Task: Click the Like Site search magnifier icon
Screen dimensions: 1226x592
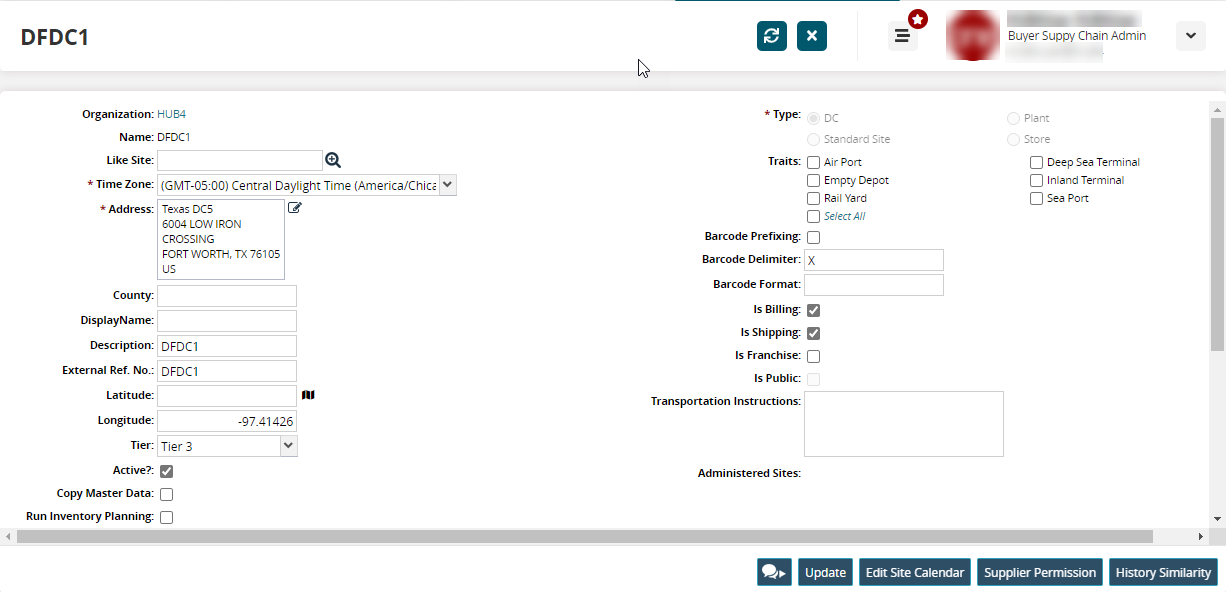Action: click(x=333, y=160)
